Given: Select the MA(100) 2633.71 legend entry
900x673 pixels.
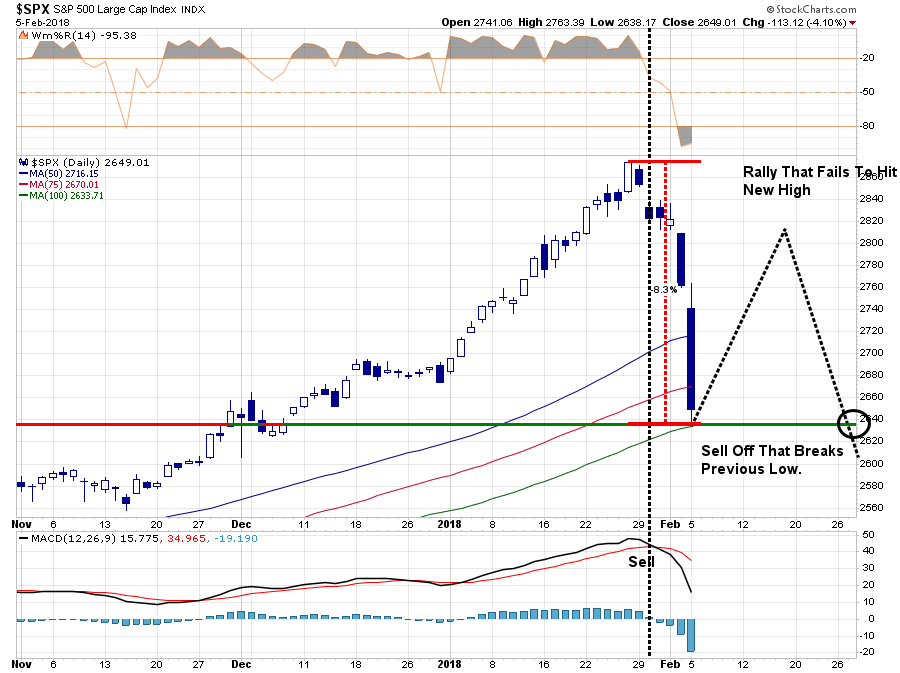Looking at the screenshot, I should (61, 195).
